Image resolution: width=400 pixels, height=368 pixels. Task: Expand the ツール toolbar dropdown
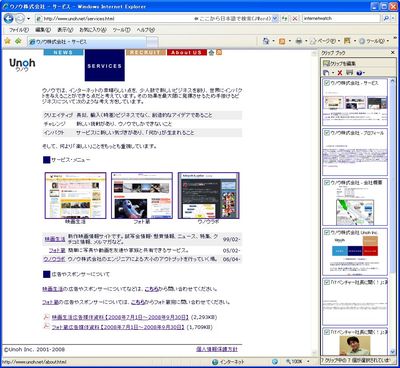click(x=388, y=41)
